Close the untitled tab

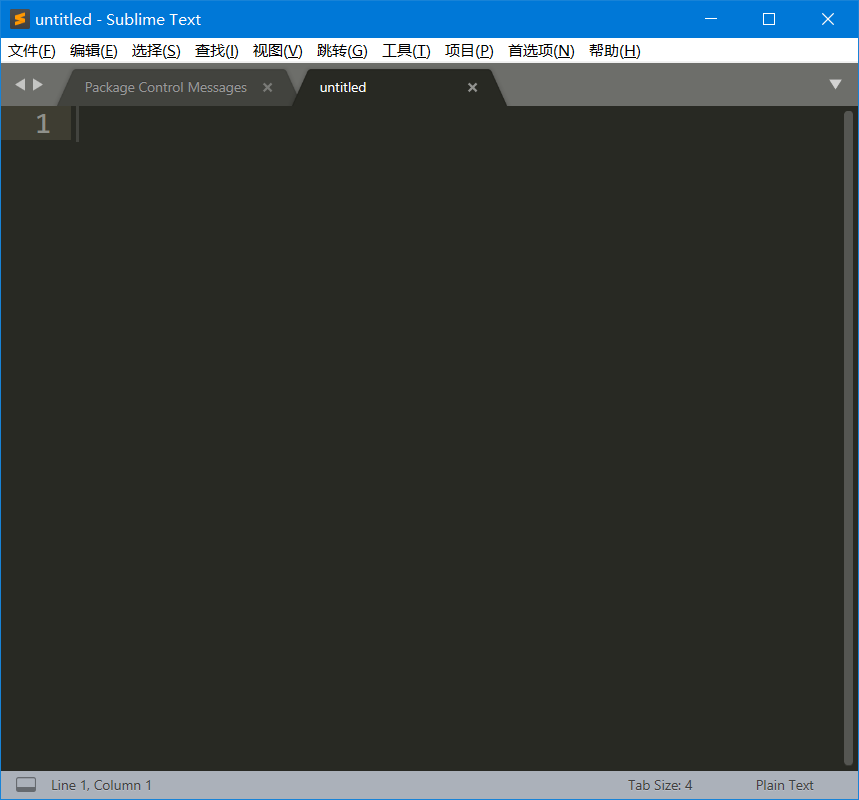click(x=472, y=87)
